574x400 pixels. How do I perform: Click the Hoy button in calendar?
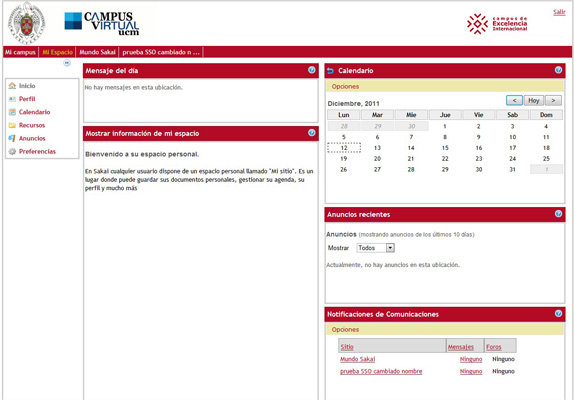534,100
